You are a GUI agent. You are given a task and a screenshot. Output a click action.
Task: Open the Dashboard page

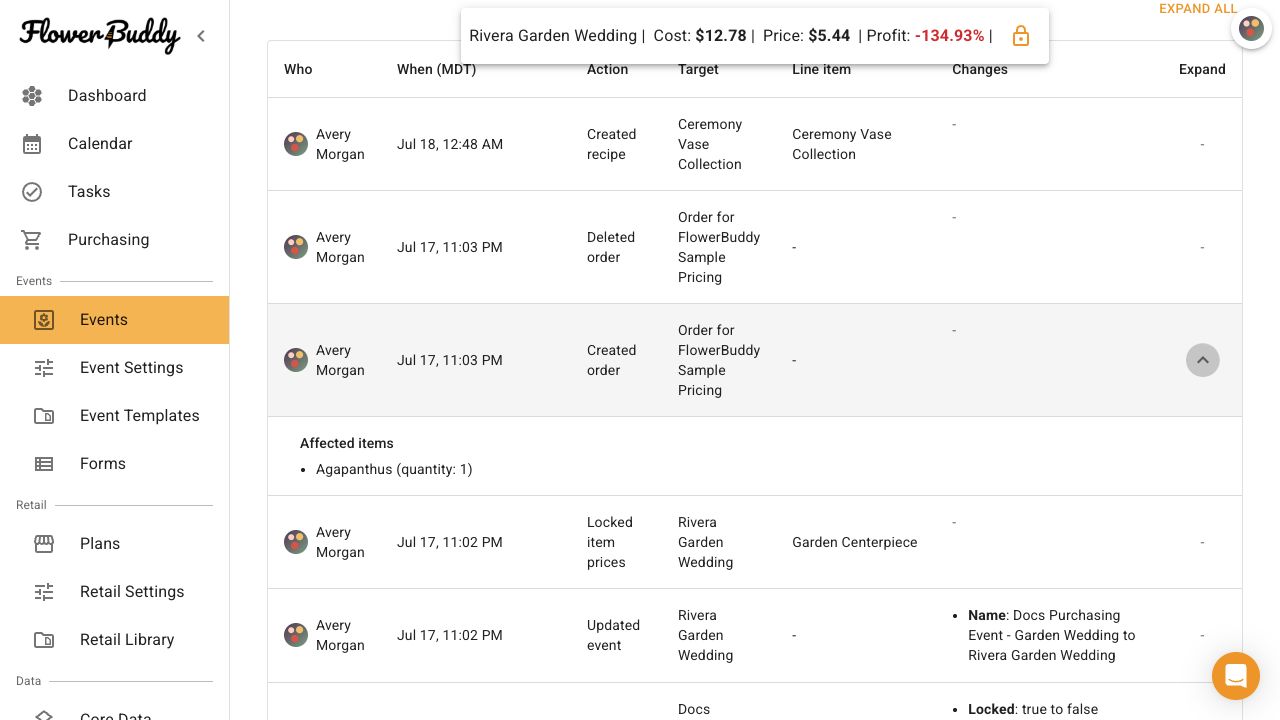click(x=115, y=96)
